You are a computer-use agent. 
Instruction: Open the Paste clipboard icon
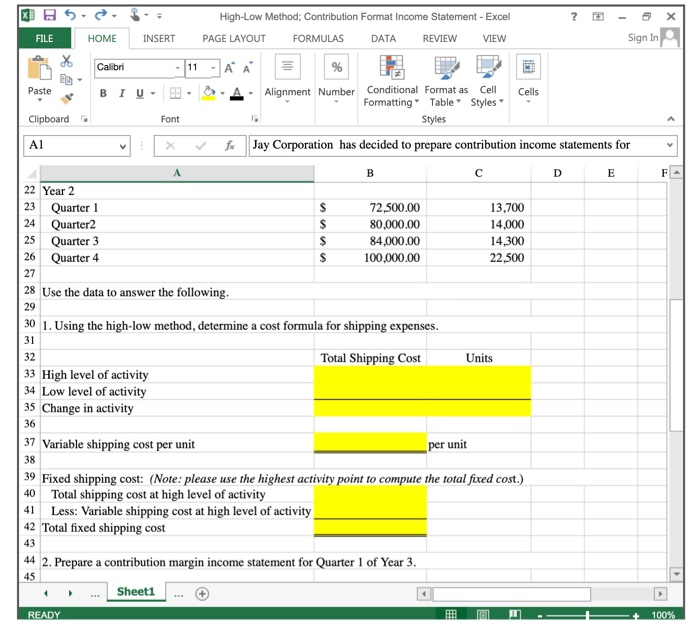39,68
